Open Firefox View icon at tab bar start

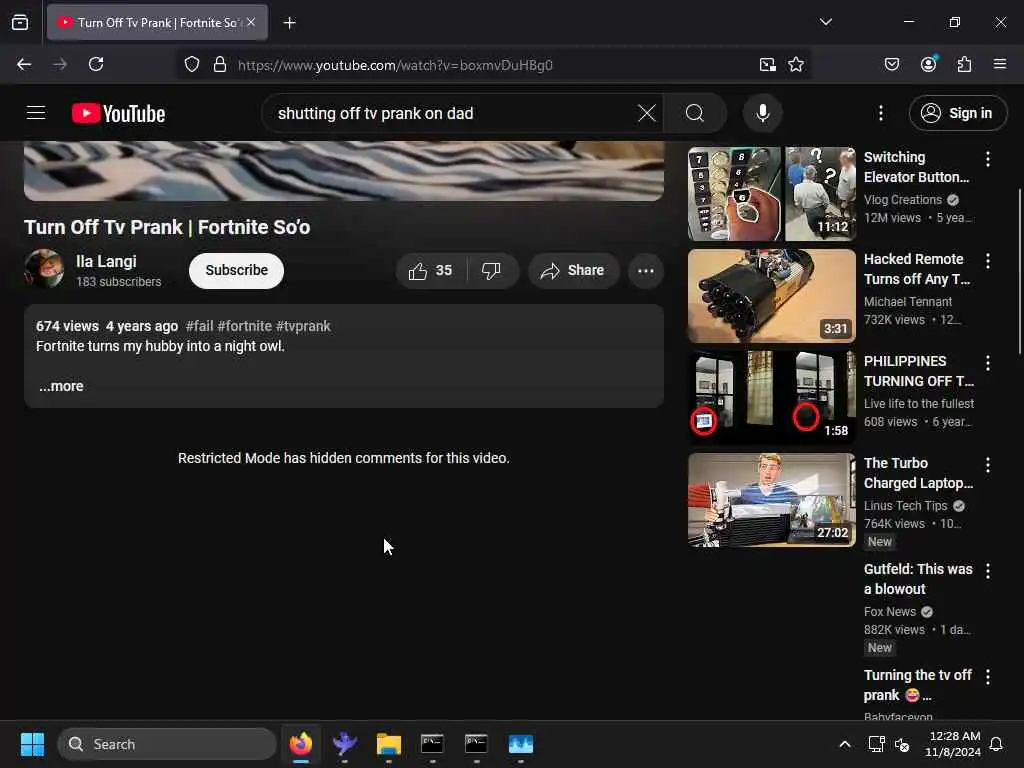20,23
